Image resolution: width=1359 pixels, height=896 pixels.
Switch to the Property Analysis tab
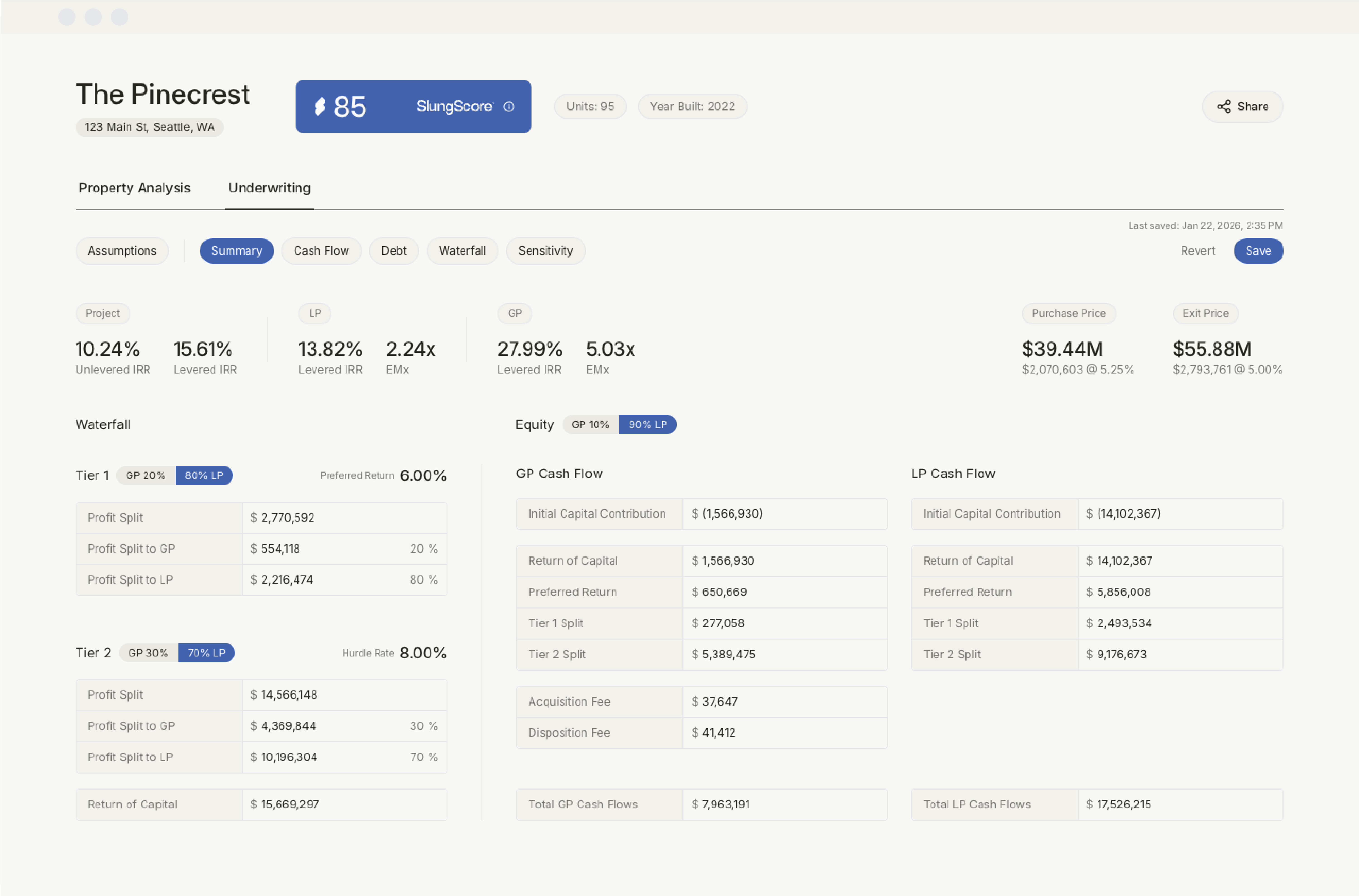134,187
